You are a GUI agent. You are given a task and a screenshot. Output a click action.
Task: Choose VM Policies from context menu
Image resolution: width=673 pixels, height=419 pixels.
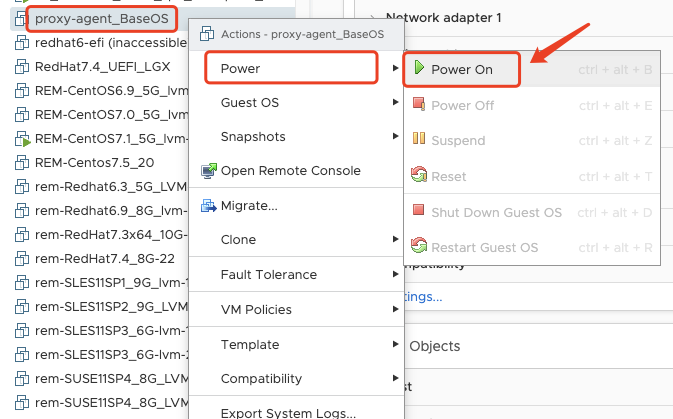click(x=256, y=310)
